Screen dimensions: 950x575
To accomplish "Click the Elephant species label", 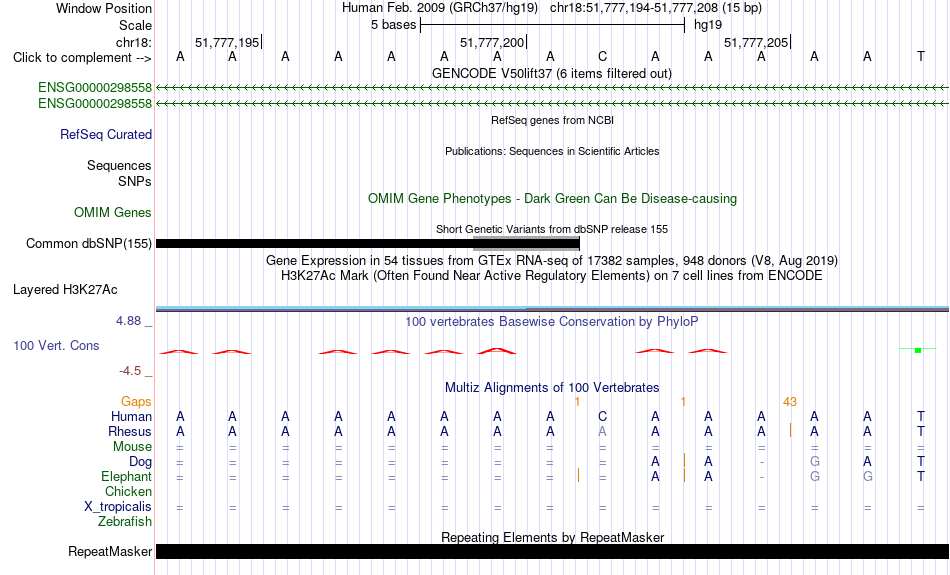I will [126, 477].
